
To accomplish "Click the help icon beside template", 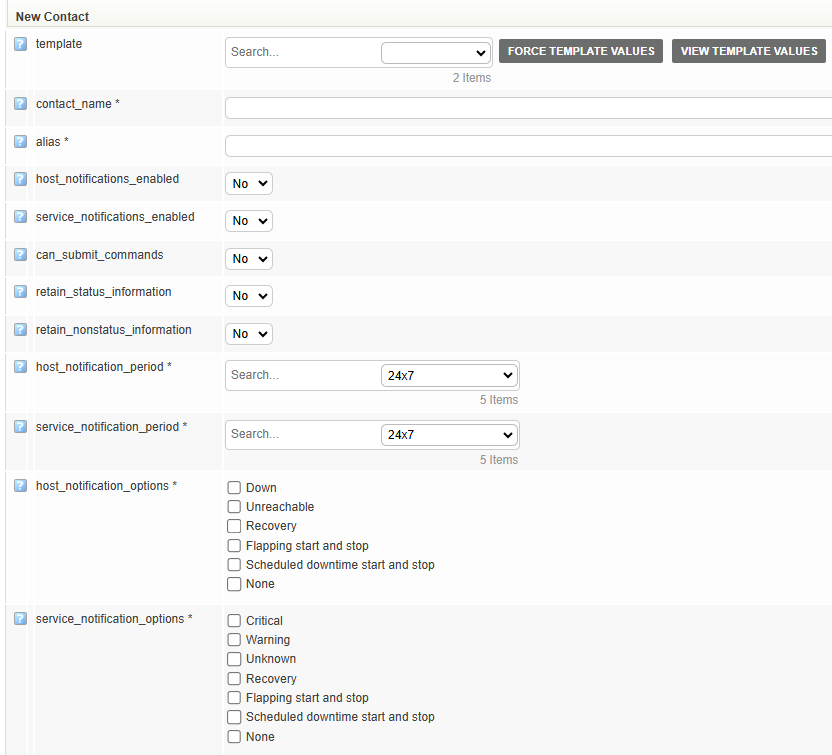I will coord(20,45).
